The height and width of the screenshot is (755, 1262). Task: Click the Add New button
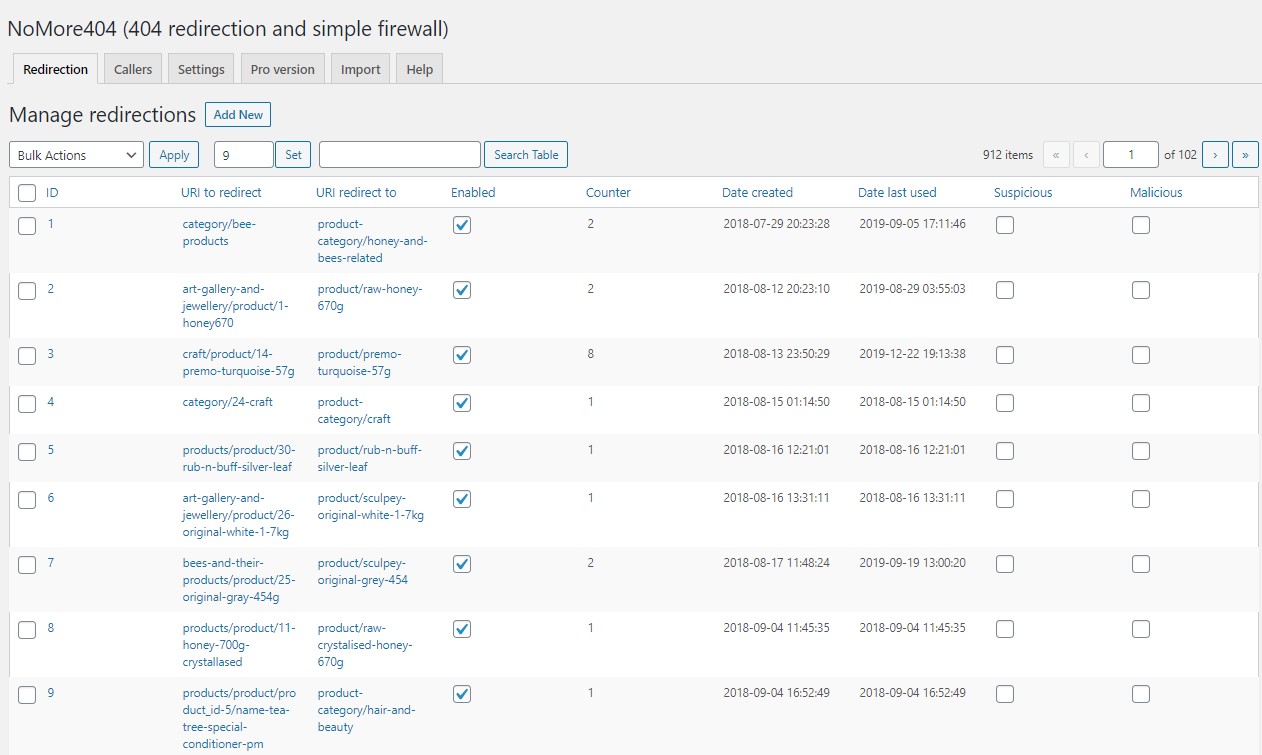point(238,115)
